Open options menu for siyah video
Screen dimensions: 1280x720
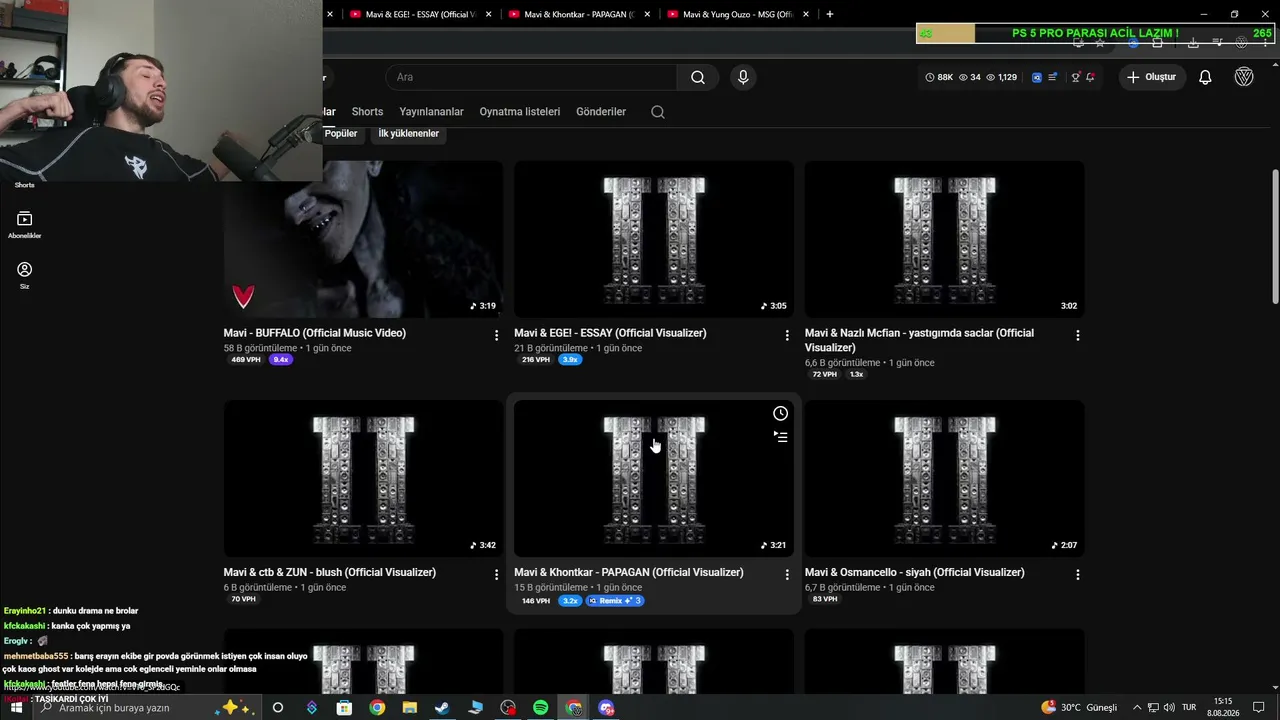(1078, 575)
